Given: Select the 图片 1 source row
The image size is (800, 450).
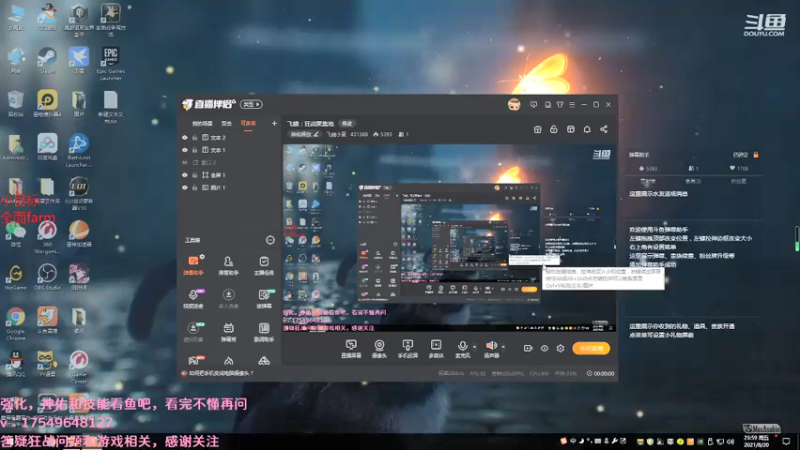Looking at the screenshot, I should (229, 187).
